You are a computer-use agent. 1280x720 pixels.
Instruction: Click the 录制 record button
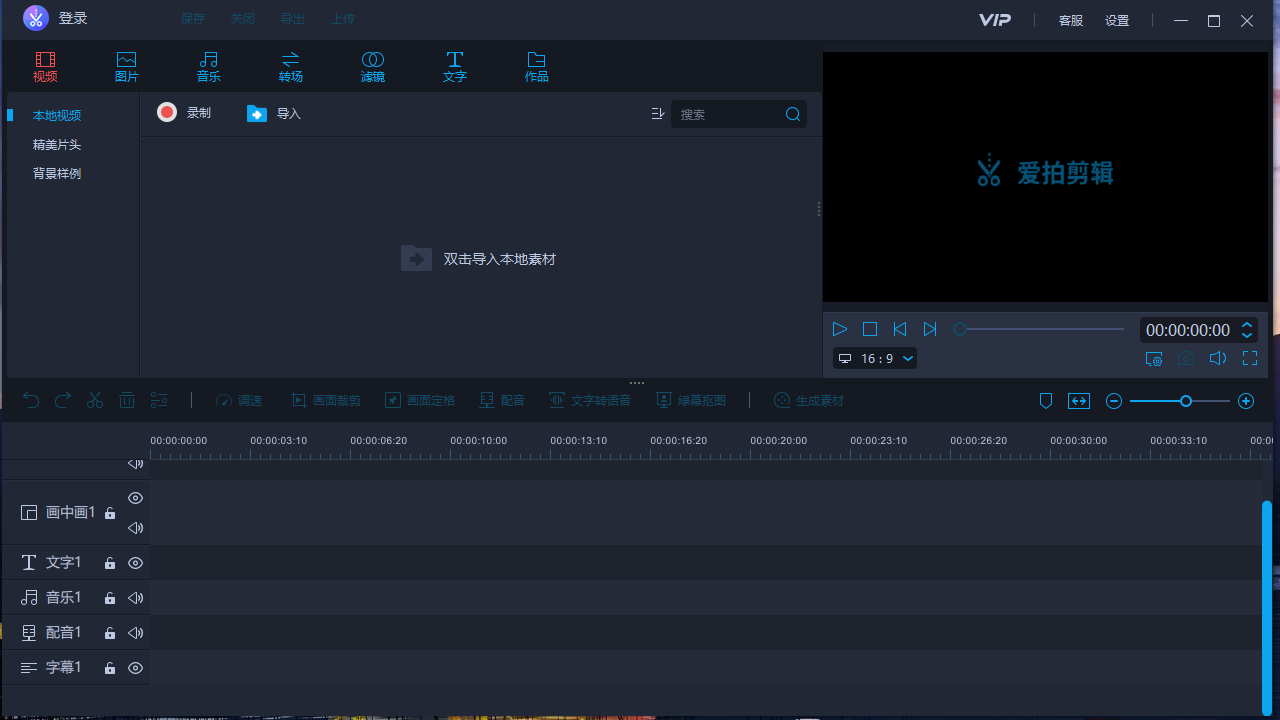(184, 113)
